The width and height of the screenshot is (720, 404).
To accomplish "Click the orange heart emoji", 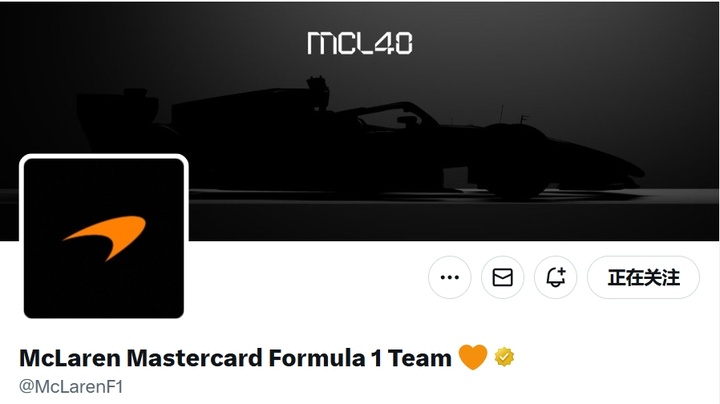I will point(473,357).
